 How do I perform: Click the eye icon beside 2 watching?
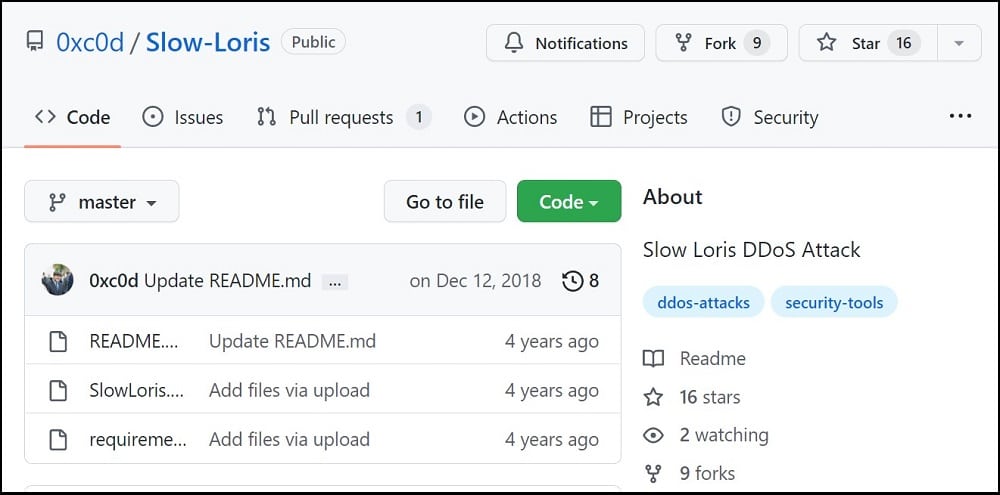[x=653, y=436]
